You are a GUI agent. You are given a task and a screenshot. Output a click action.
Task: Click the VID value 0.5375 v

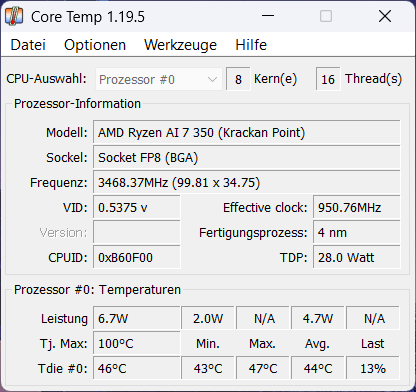tap(137, 207)
